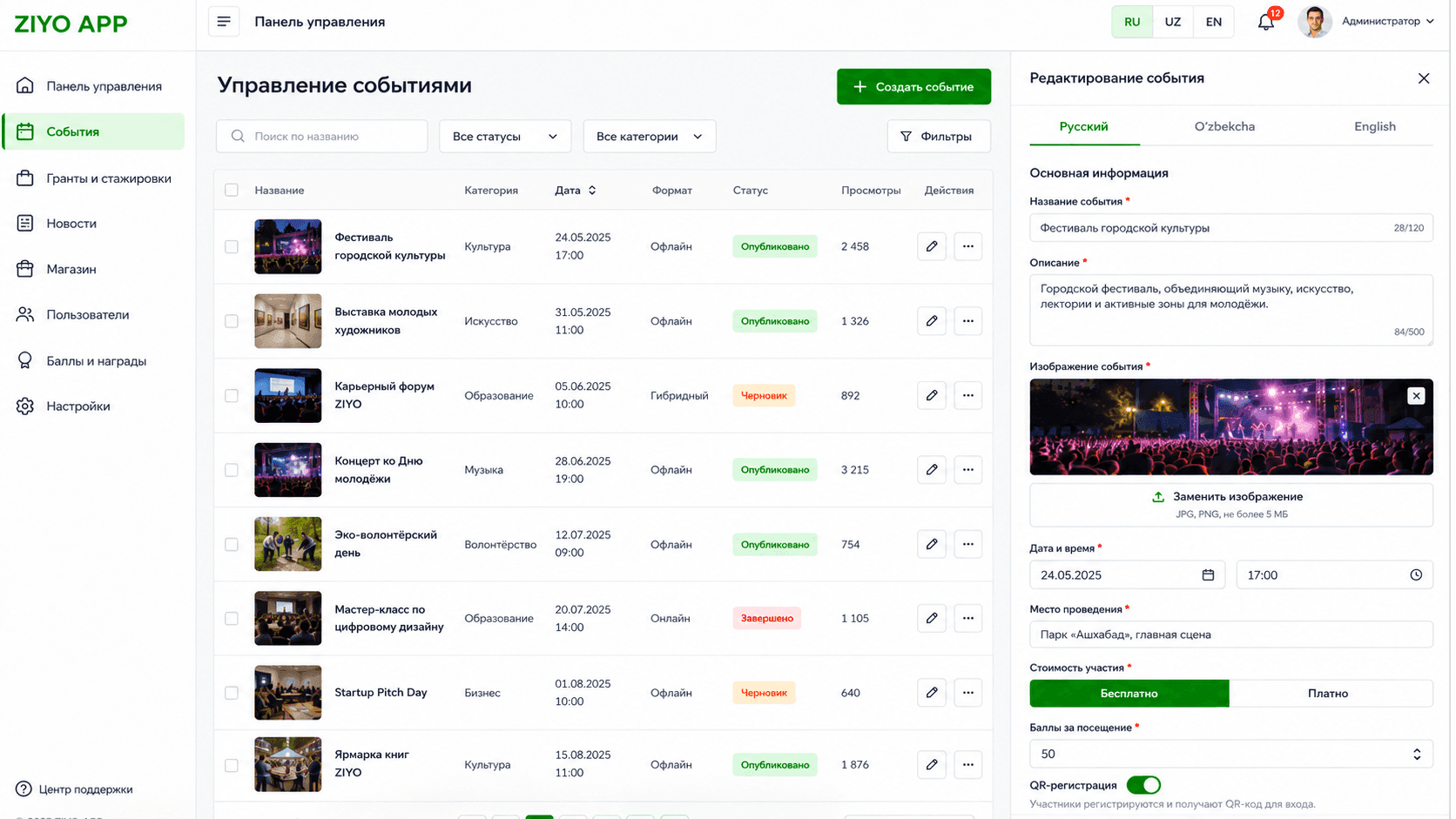Click hamburger menu icon beside Панель управления
1456x819 pixels.
[224, 22]
